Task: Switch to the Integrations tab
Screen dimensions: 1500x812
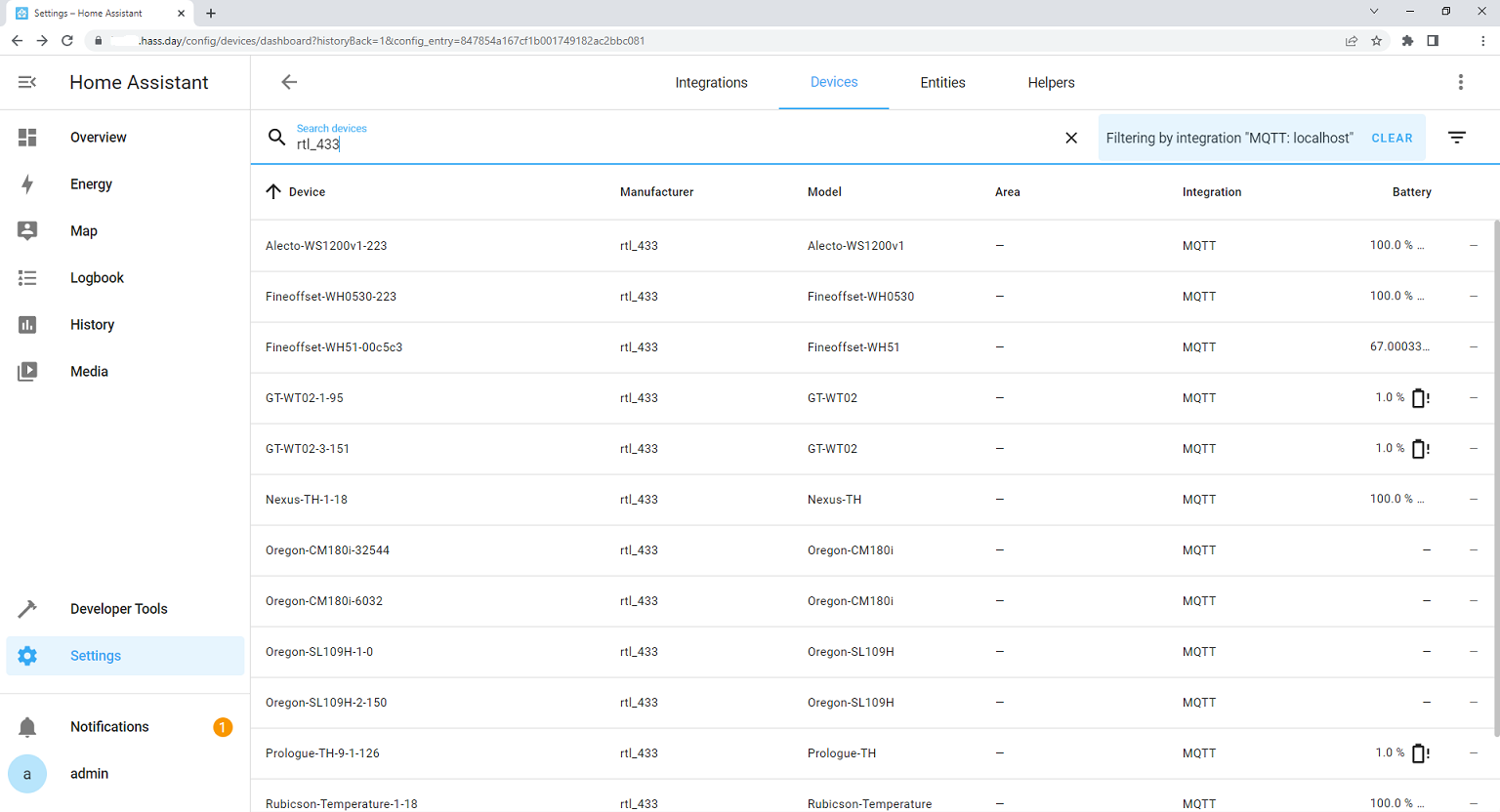Action: [711, 83]
